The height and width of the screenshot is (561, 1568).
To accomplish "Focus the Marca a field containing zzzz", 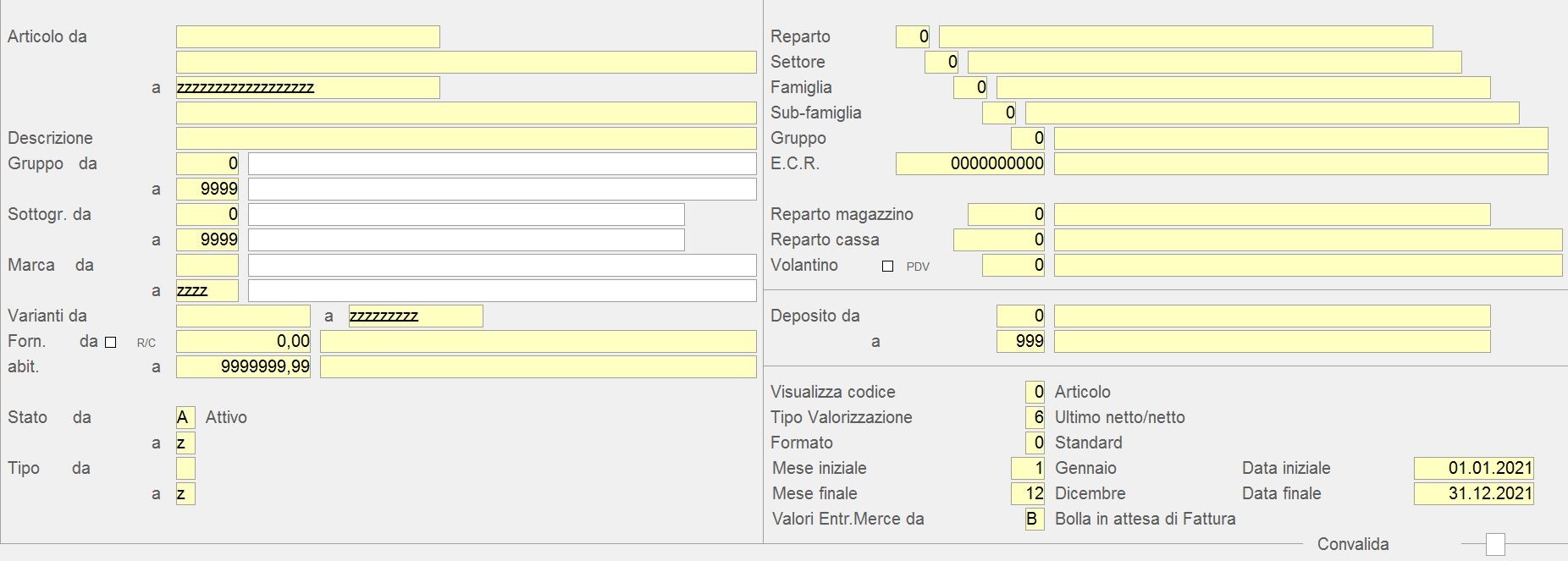I will 207,290.
